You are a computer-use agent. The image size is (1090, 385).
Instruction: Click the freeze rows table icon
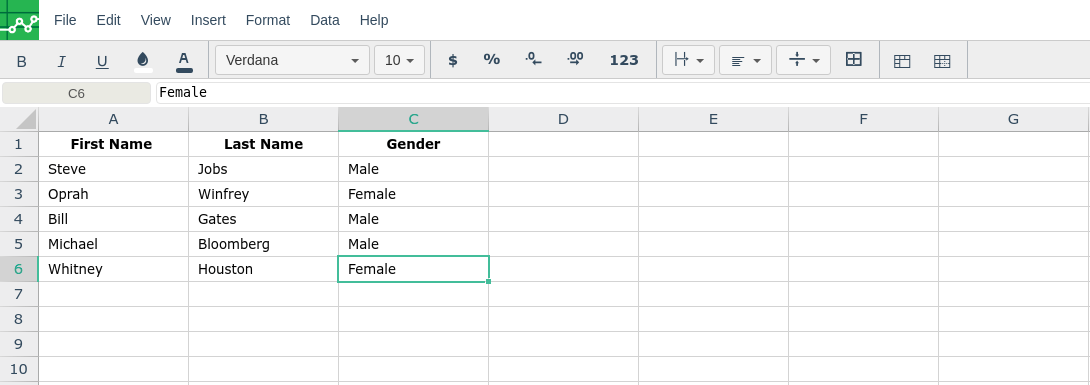[x=902, y=61]
